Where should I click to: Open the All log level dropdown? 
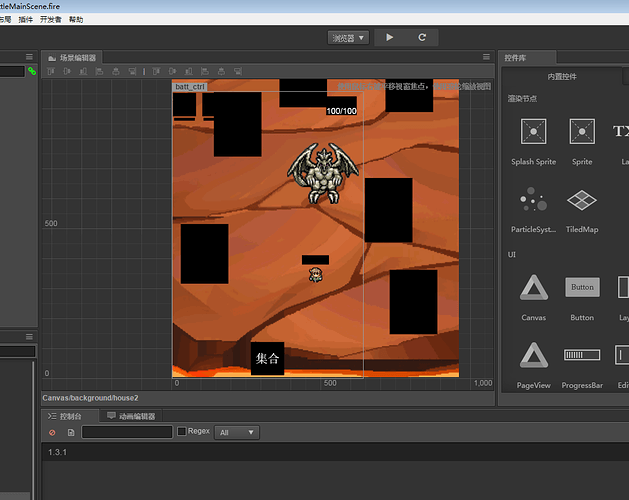pyautogui.click(x=237, y=433)
